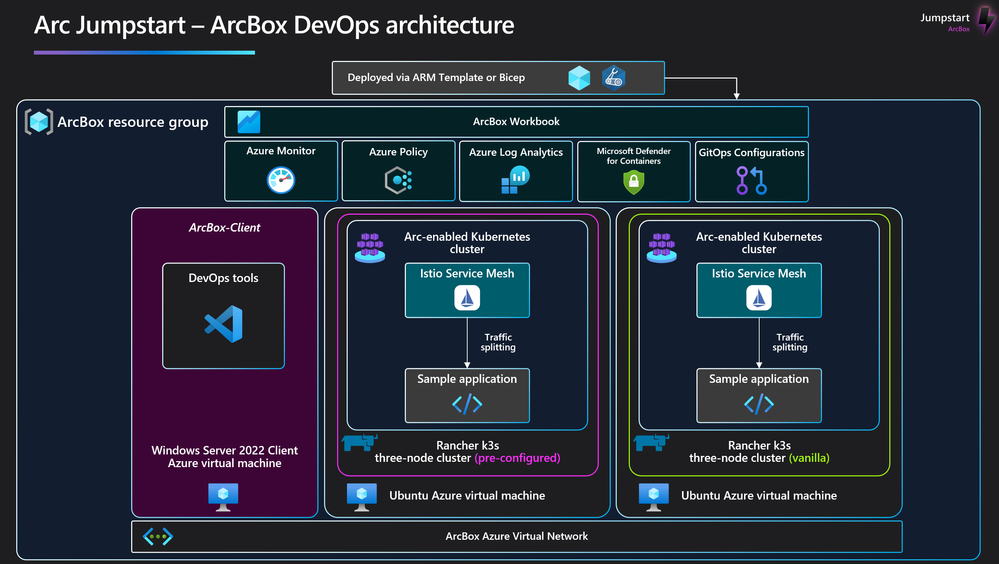Click the Azure Monitor gauge icon
The image size is (999, 564).
[x=281, y=180]
